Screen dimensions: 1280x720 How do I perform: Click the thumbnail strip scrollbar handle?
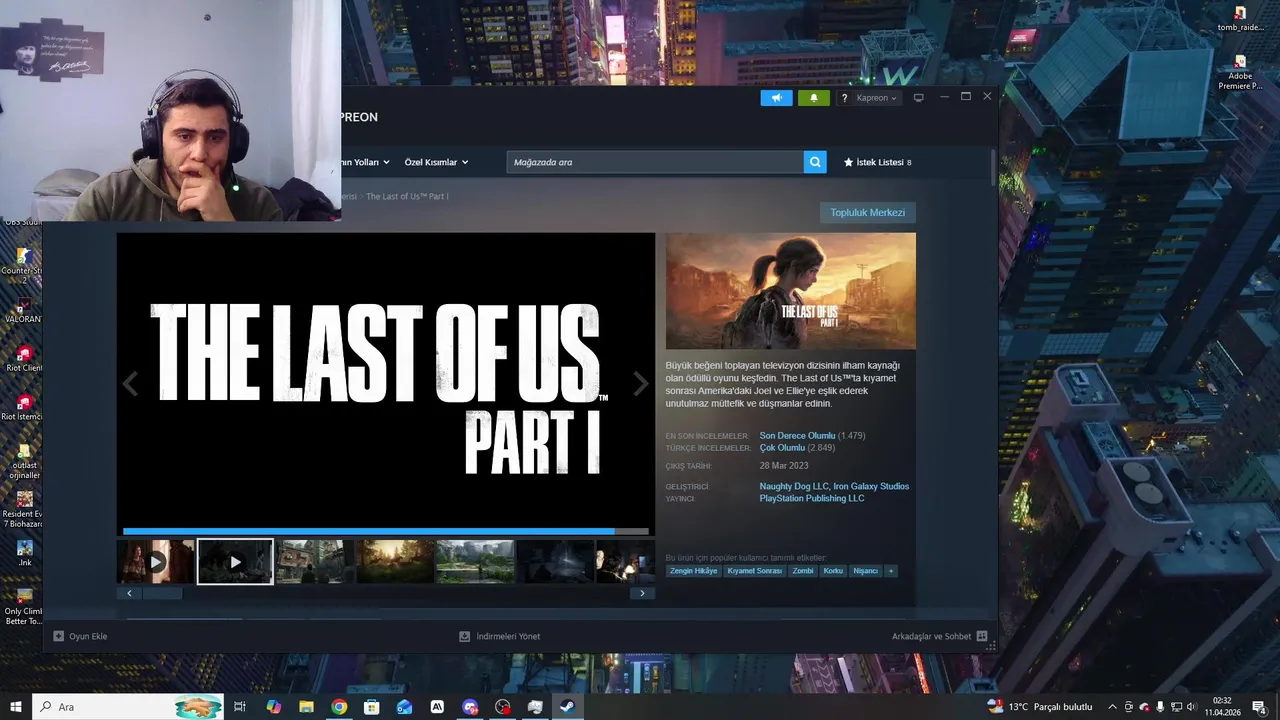pos(162,593)
